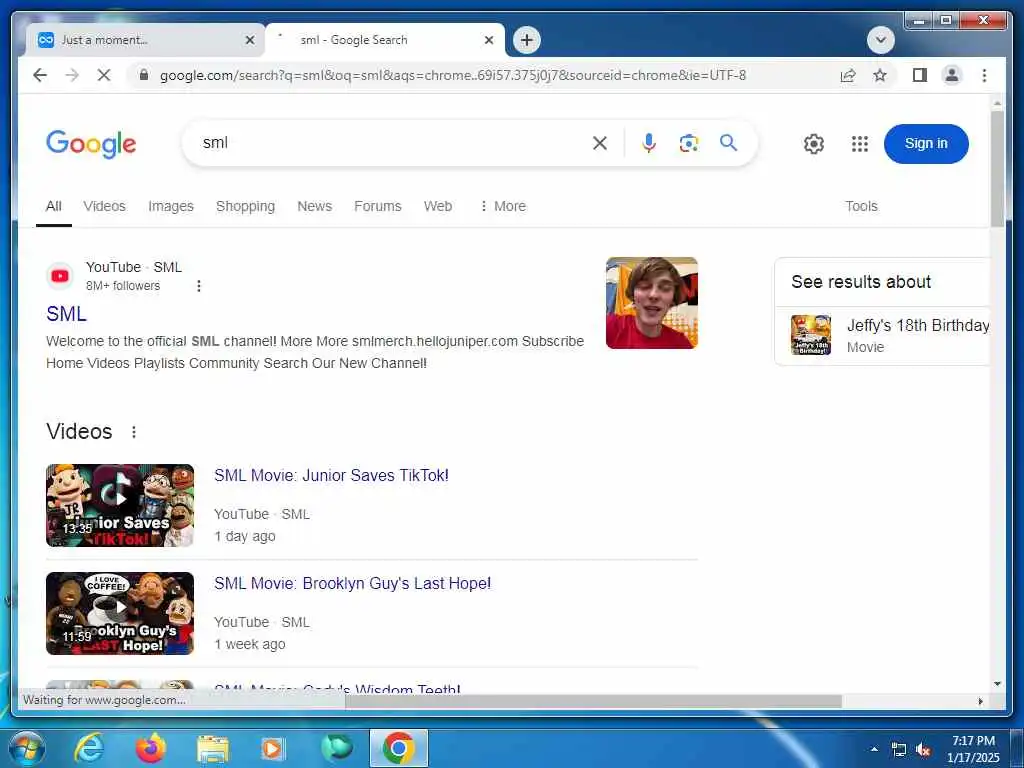Expand the More search filters menu
Screen dimensions: 1024x768
[x=502, y=206]
